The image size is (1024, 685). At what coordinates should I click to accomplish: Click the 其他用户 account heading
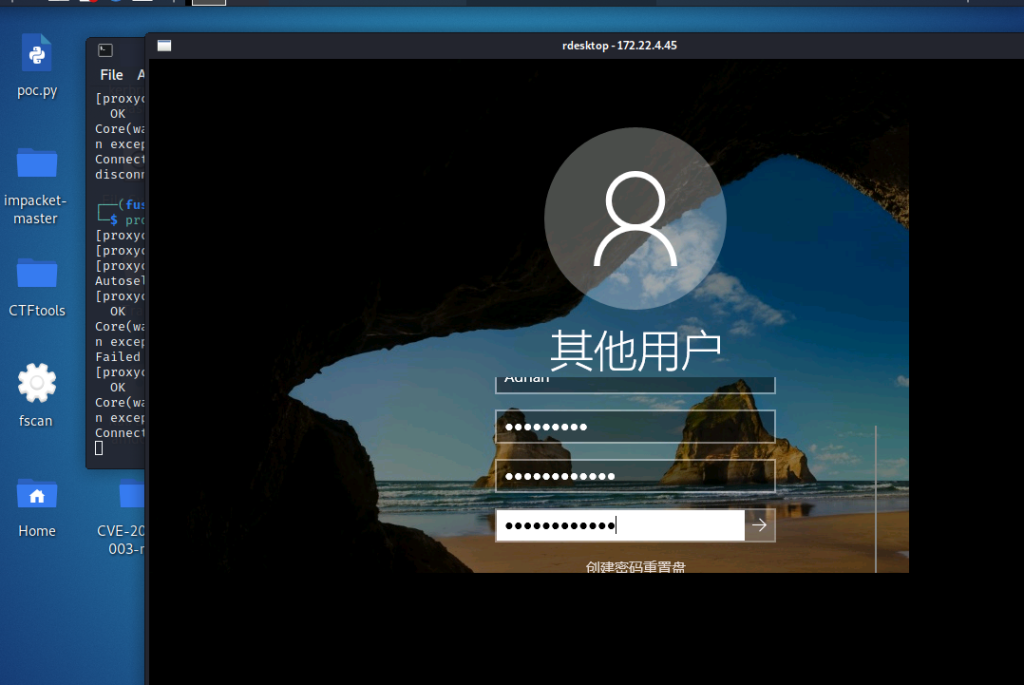pos(635,348)
